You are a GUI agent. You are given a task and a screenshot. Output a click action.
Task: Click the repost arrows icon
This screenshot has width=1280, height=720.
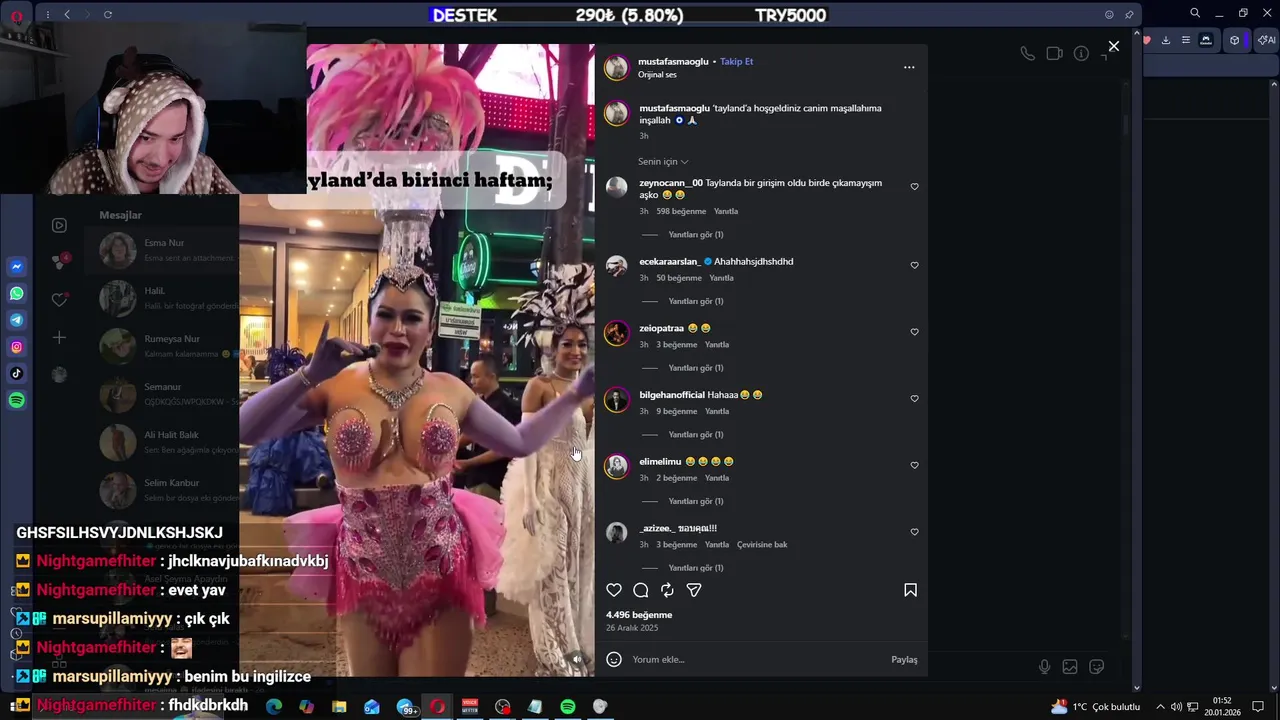pos(667,590)
